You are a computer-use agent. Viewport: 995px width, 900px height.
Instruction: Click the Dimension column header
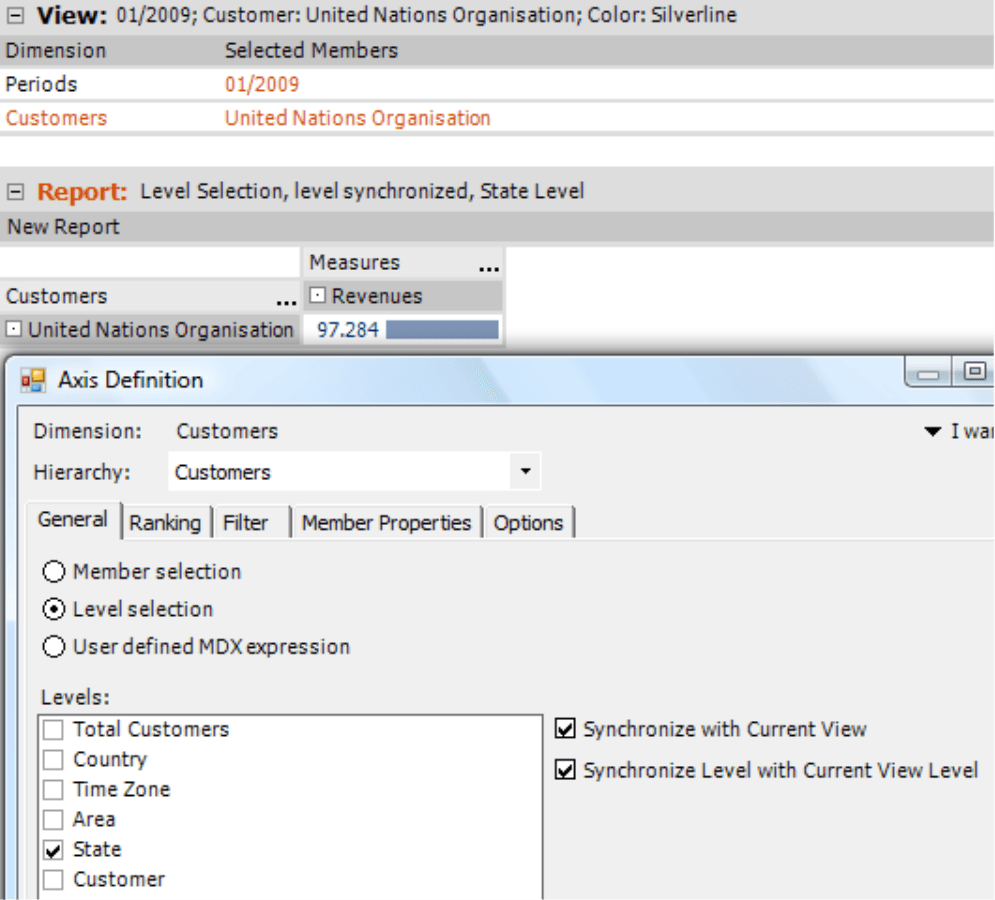[x=56, y=51]
